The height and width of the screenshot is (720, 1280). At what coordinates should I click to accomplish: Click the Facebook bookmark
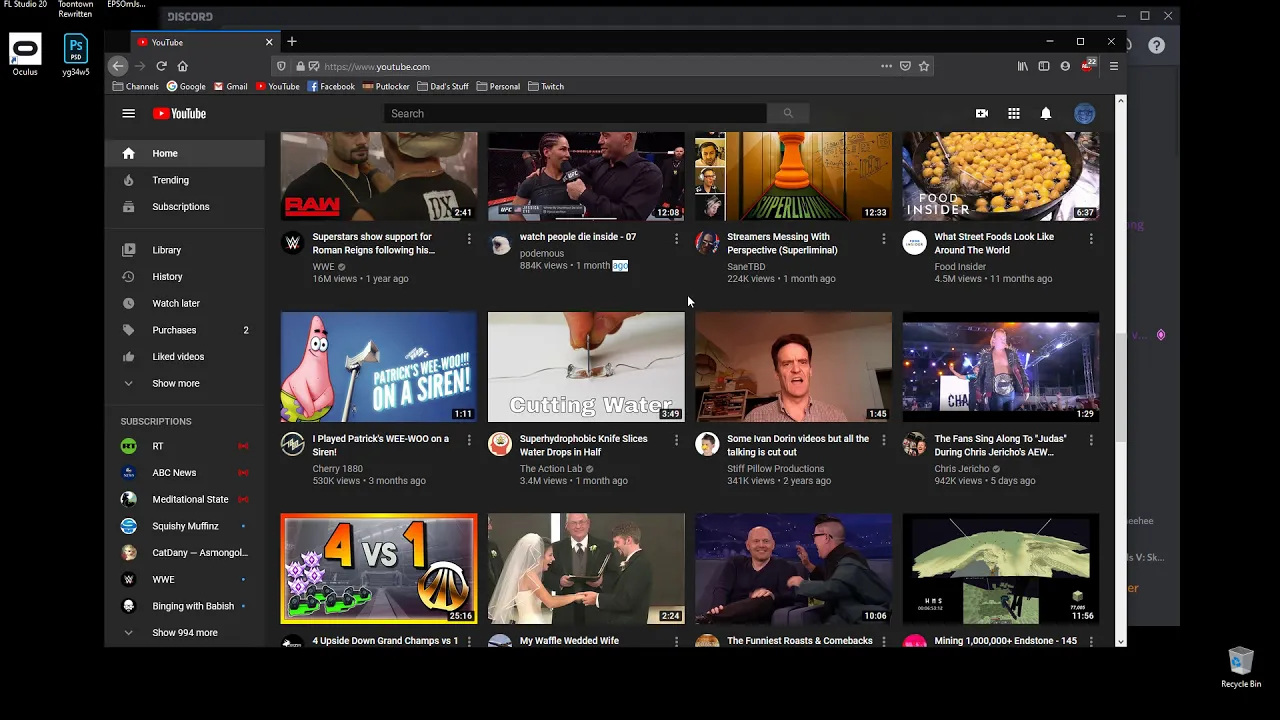[x=331, y=86]
